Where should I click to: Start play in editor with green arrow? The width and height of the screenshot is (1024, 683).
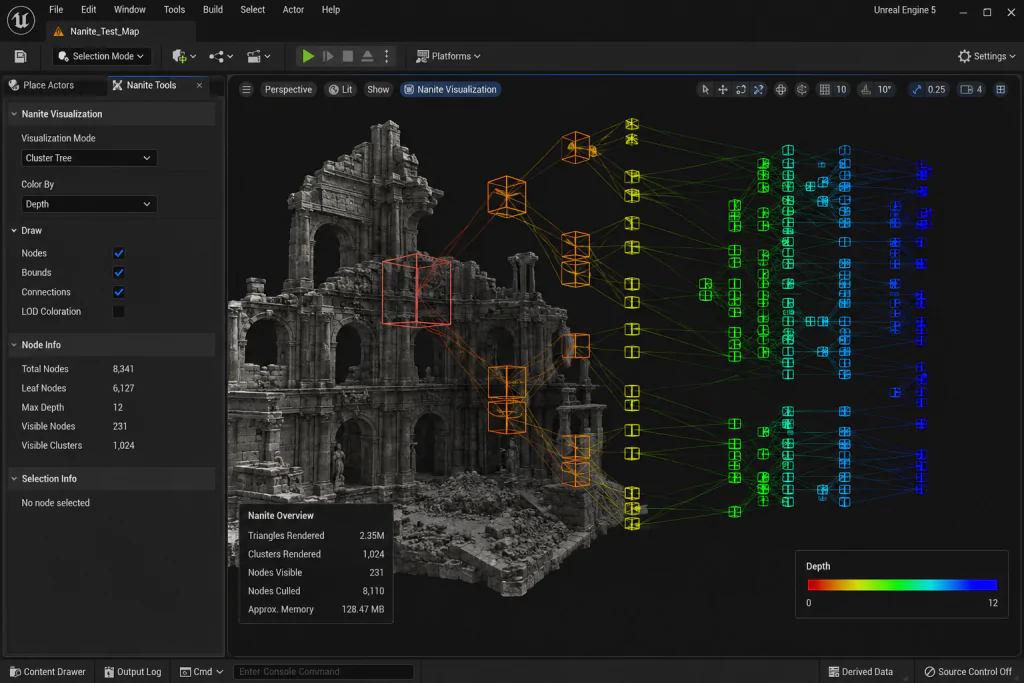[x=308, y=56]
